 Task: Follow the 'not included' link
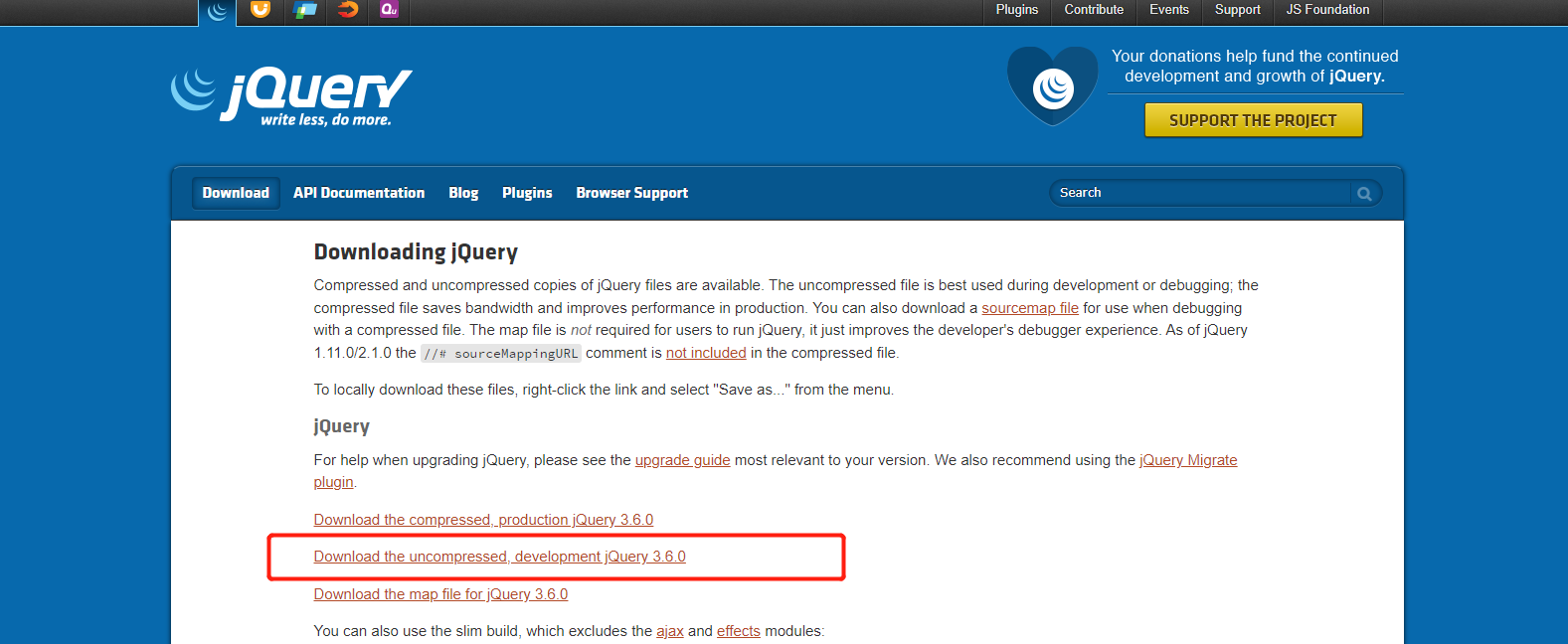tap(706, 353)
